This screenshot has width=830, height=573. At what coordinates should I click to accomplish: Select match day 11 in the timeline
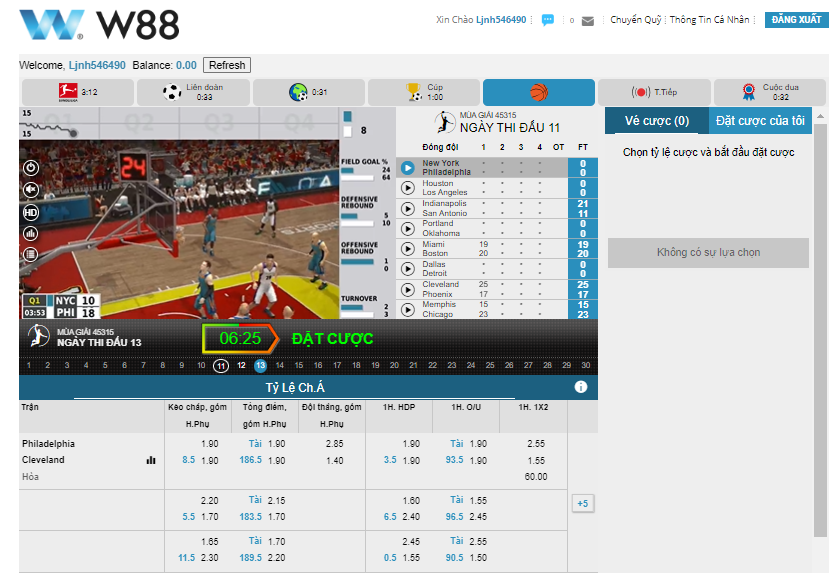point(221,366)
